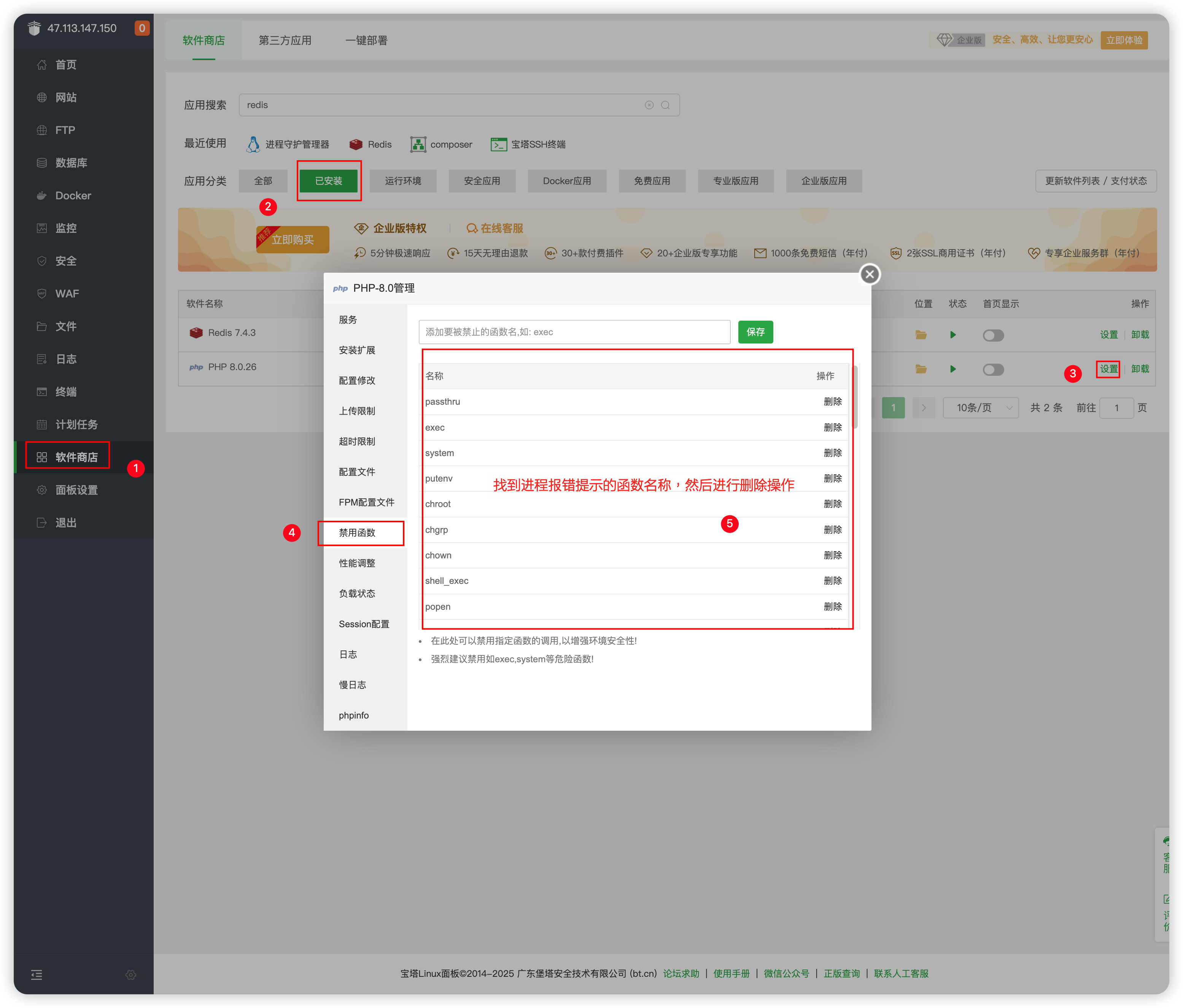Click the next page arrow in pagination

pyautogui.click(x=923, y=408)
